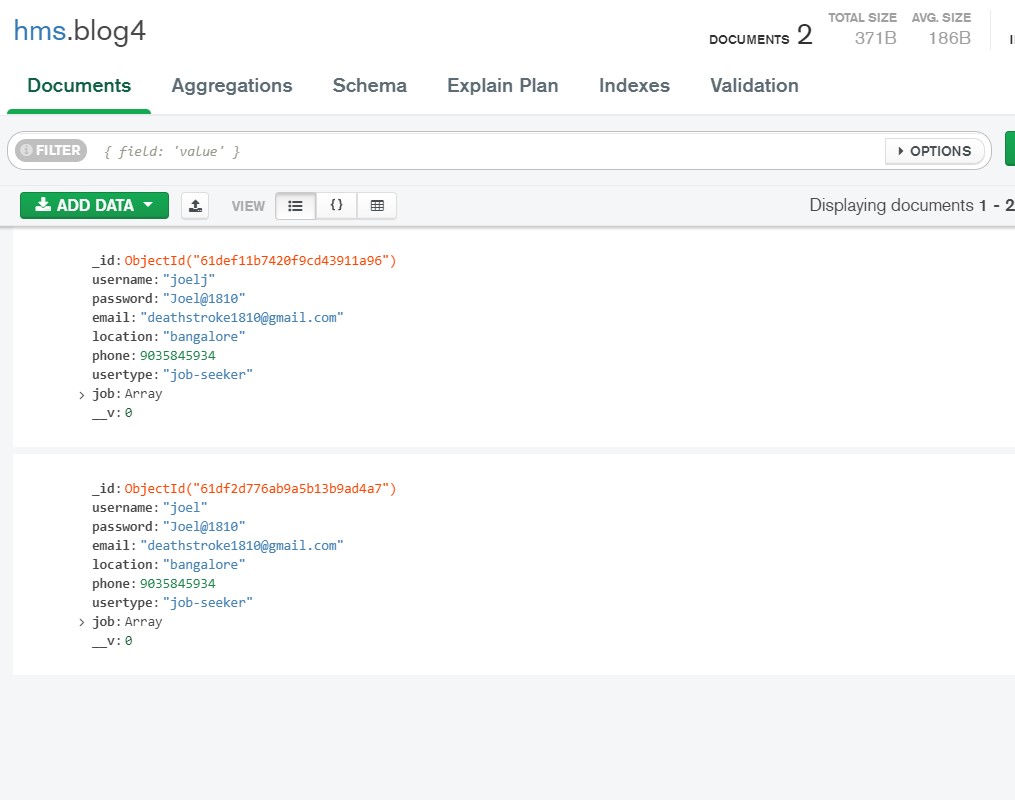Switch to the Aggregations tab
Viewport: 1015px width, 800px height.
tap(231, 86)
